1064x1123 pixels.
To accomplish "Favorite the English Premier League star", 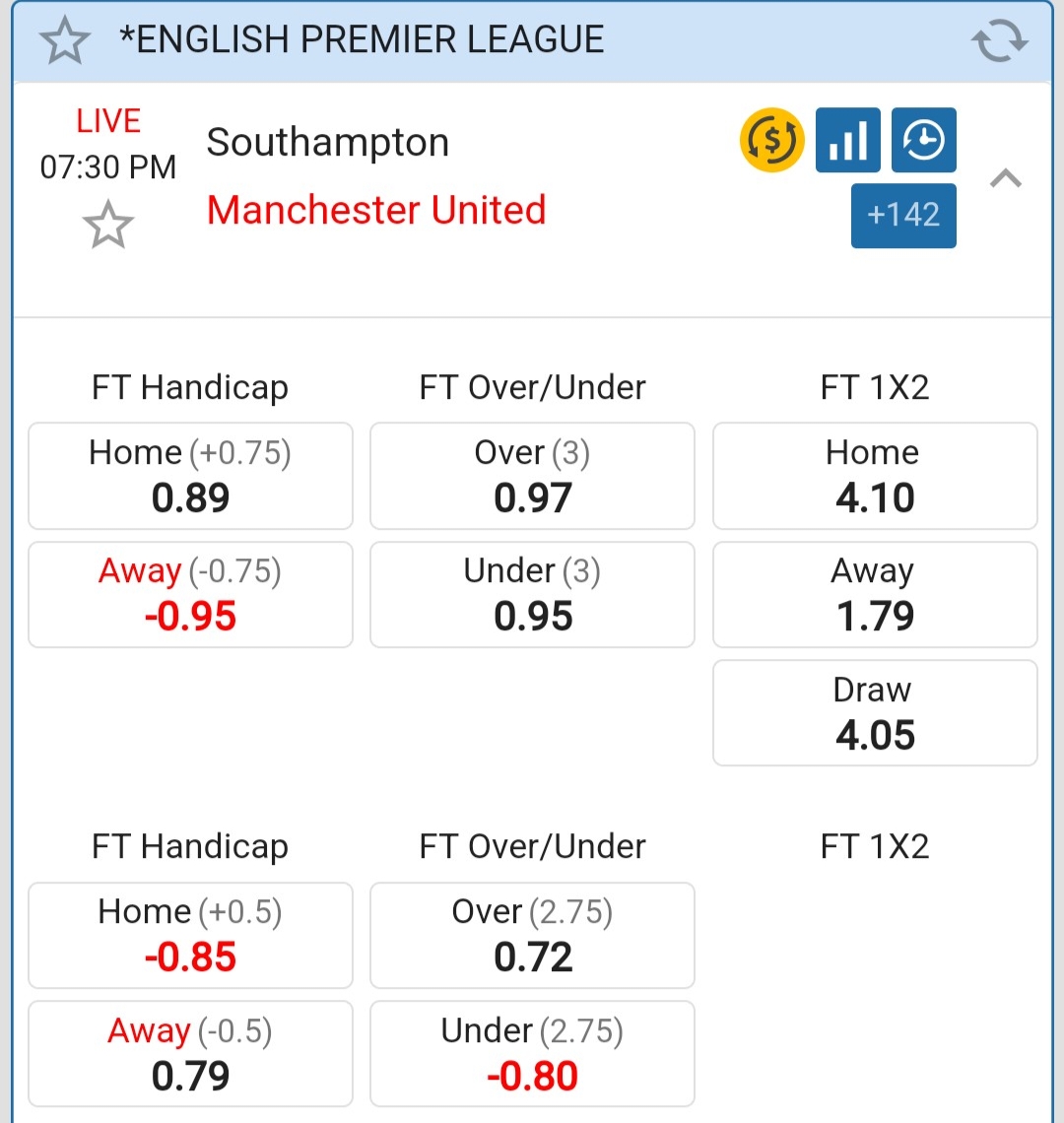I will pyautogui.click(x=65, y=42).
